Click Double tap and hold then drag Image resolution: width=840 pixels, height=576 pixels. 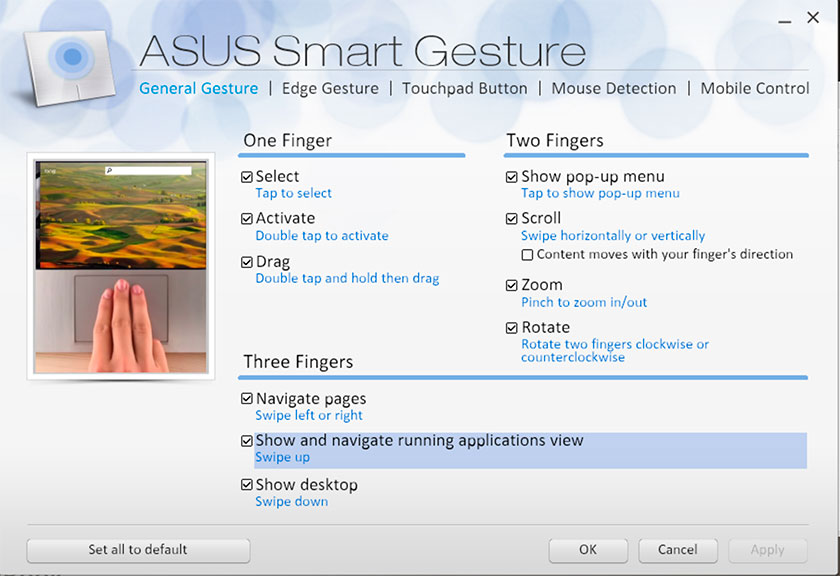[347, 279]
